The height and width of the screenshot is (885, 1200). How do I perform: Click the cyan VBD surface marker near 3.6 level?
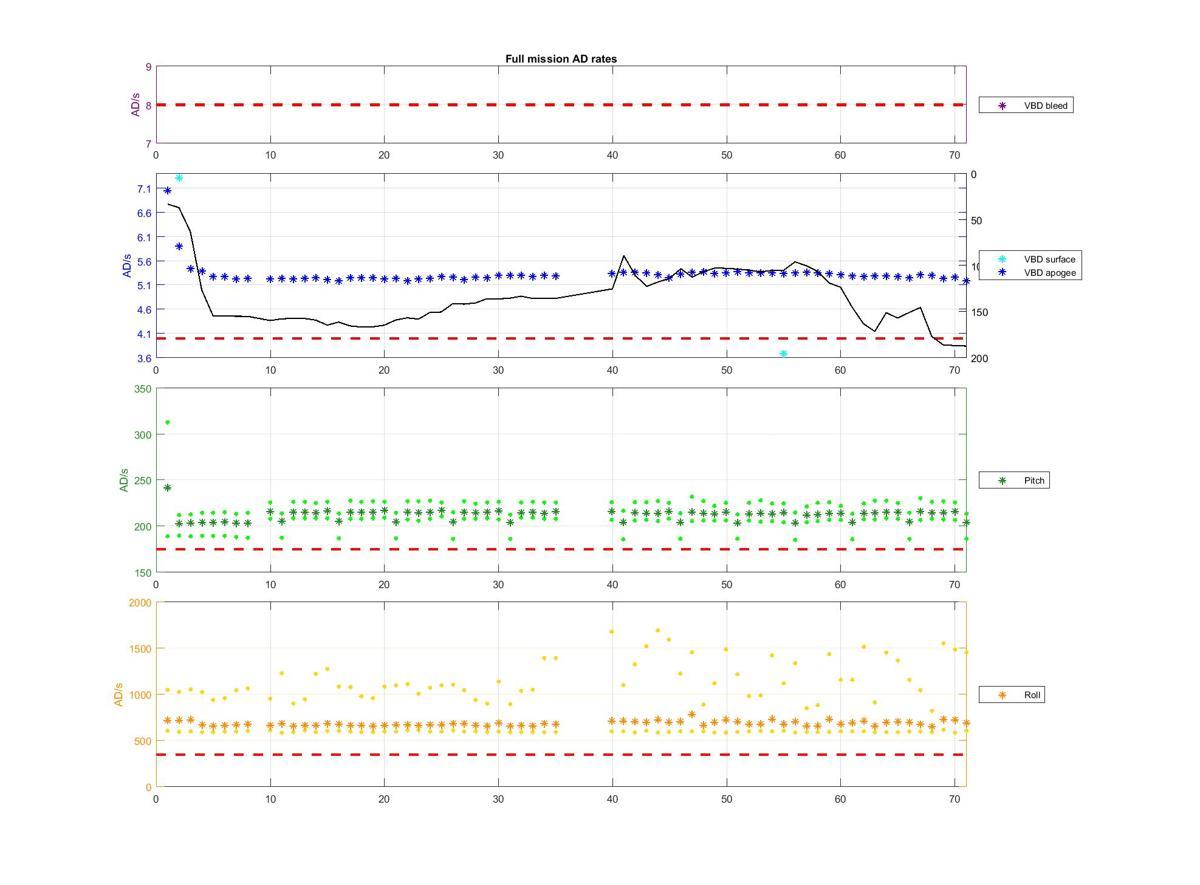point(783,354)
